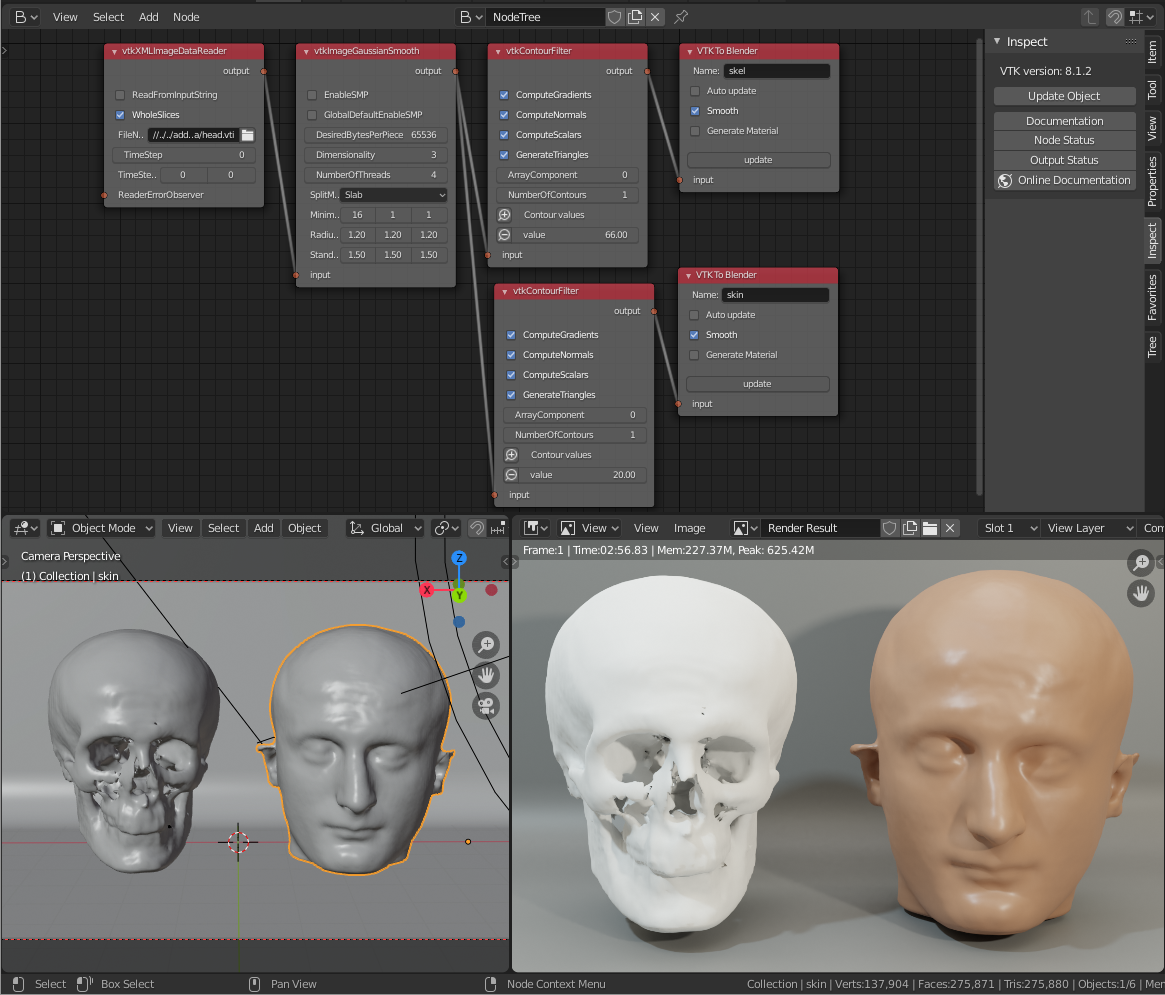The height and width of the screenshot is (995, 1165).
Task: Switch to the Favorites sidebar tab
Action: coord(1152,297)
